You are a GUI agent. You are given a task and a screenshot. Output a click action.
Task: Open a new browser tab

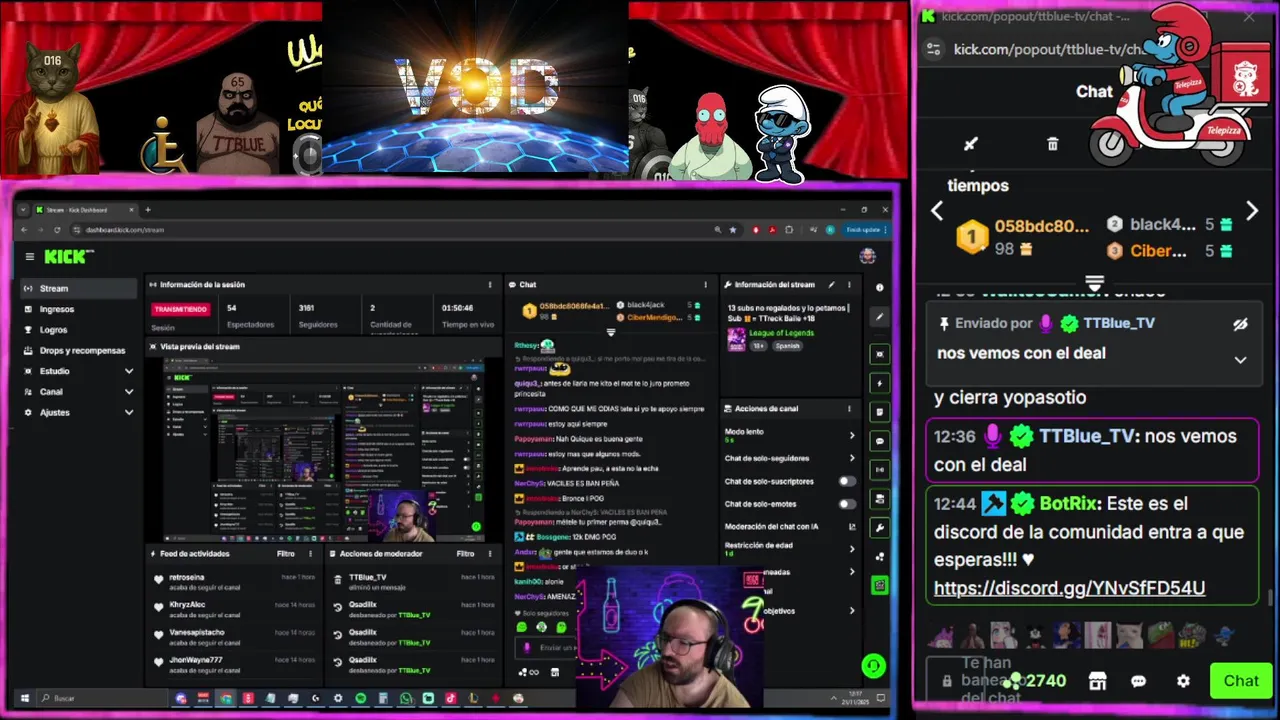click(x=147, y=210)
